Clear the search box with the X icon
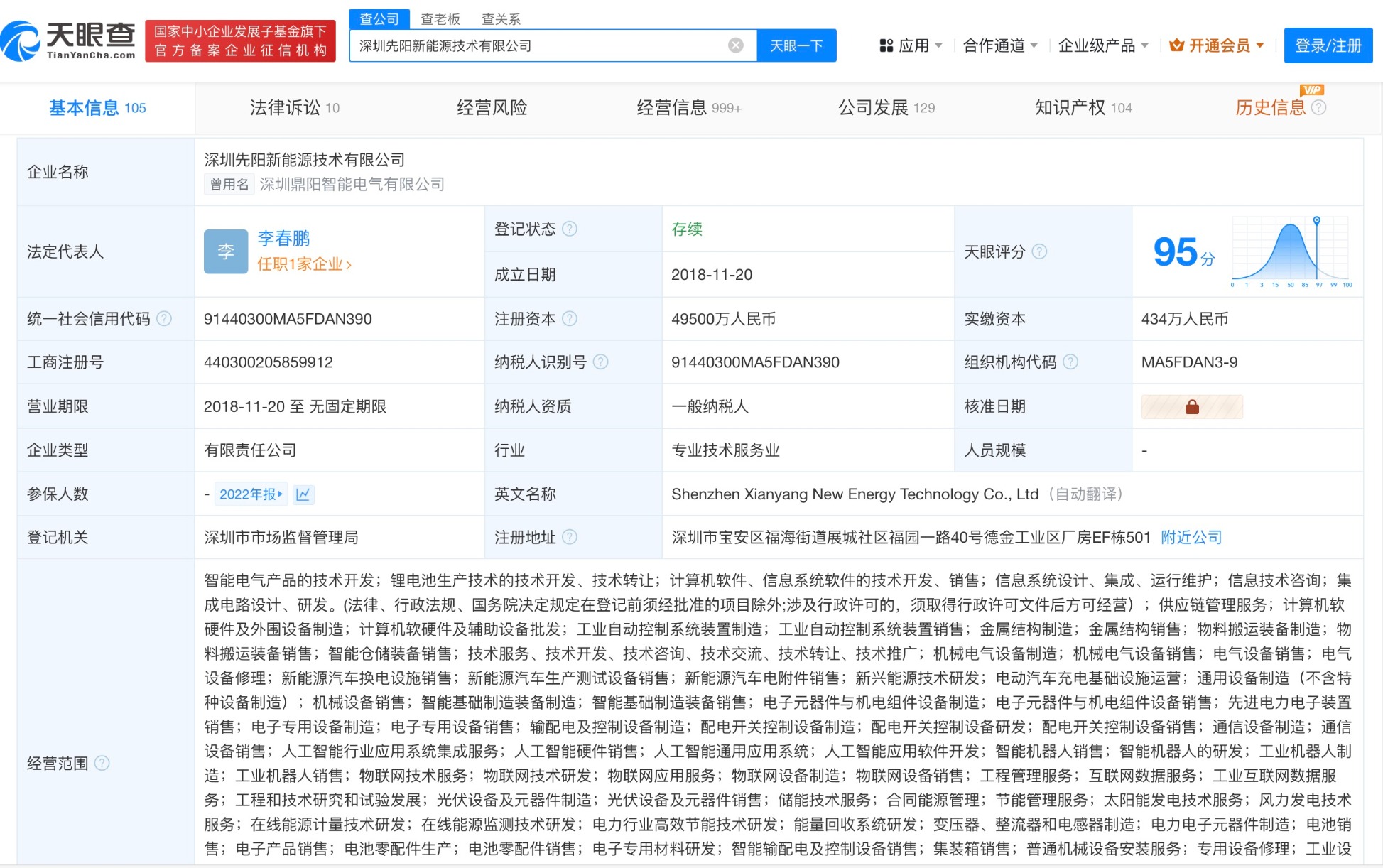The width and height of the screenshot is (1383, 868). 736,45
